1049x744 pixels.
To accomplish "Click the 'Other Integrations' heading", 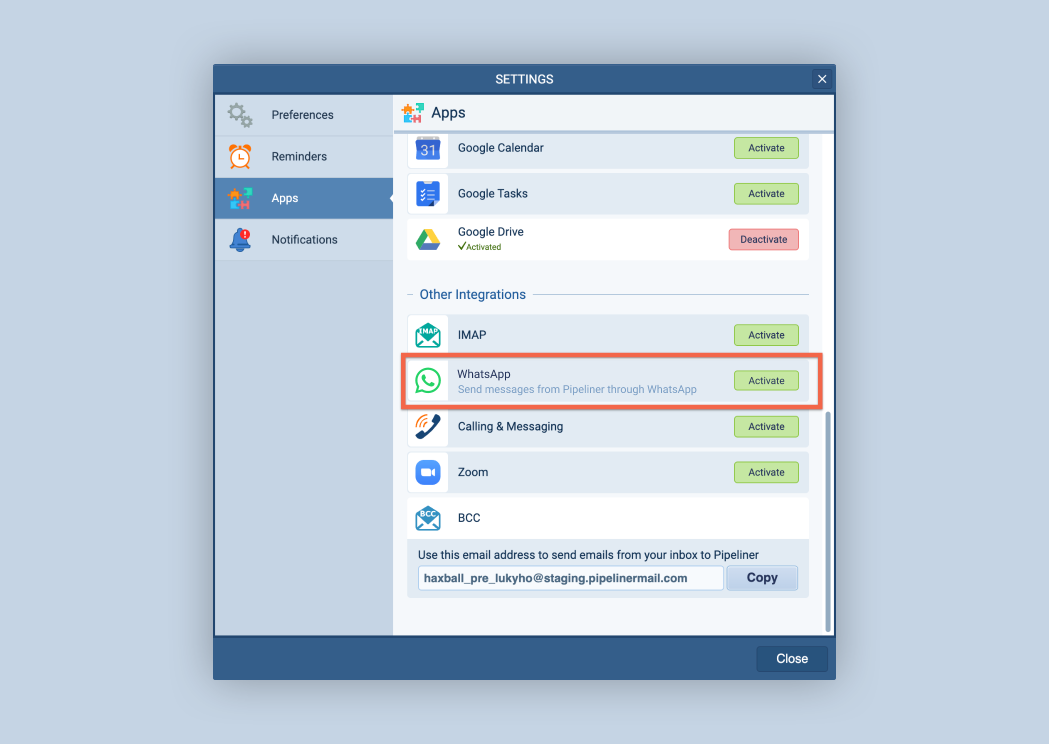I will pos(472,294).
